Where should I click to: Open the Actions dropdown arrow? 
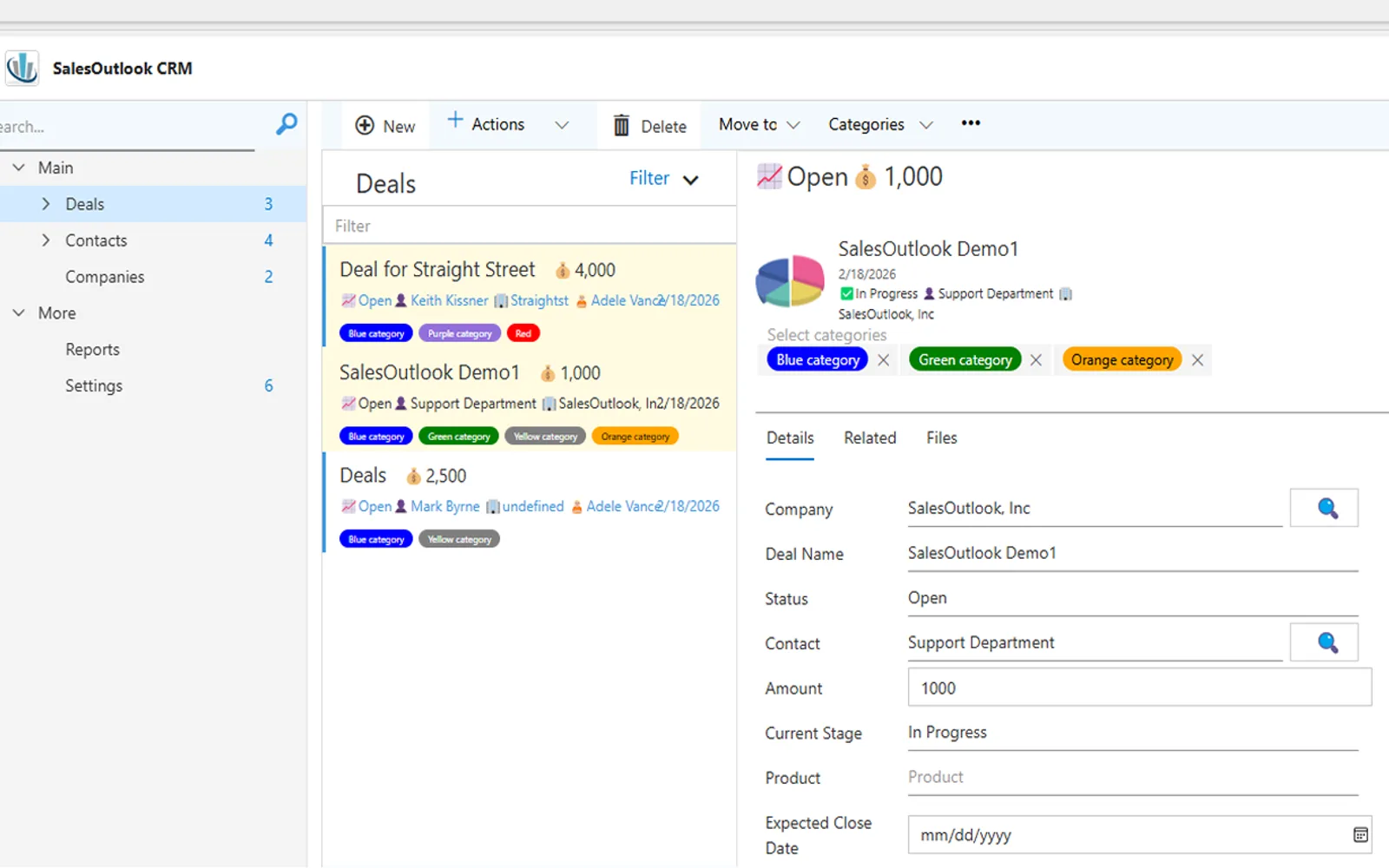click(562, 125)
